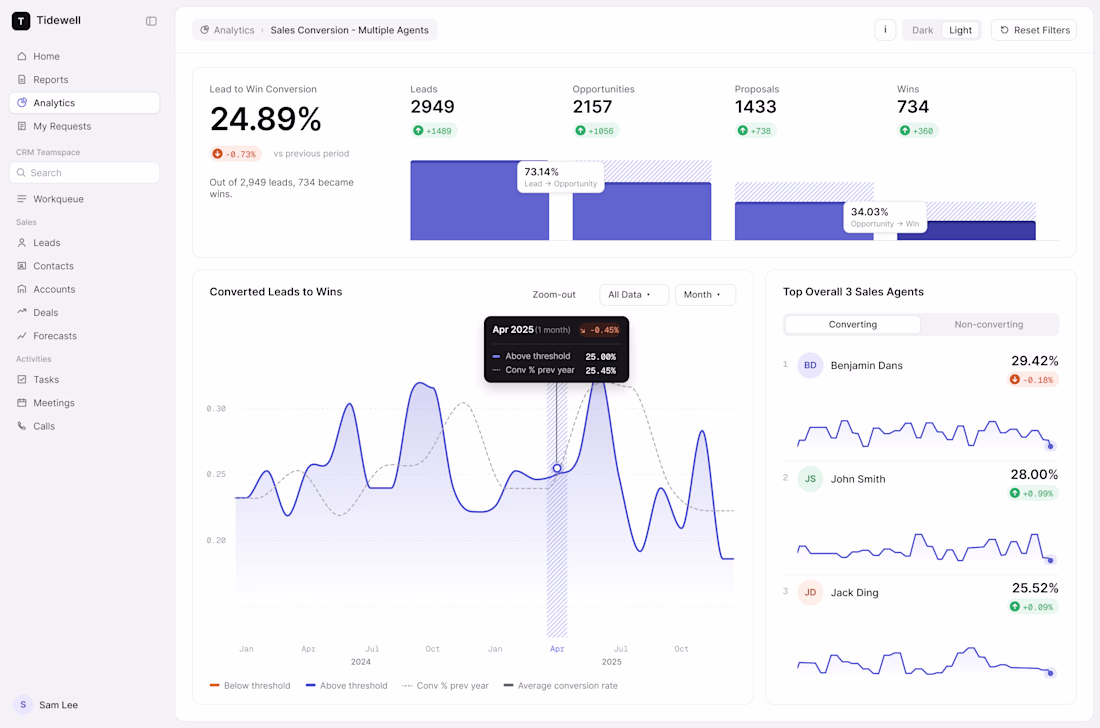Open the info button icon
The image size is (1100, 728).
(885, 30)
